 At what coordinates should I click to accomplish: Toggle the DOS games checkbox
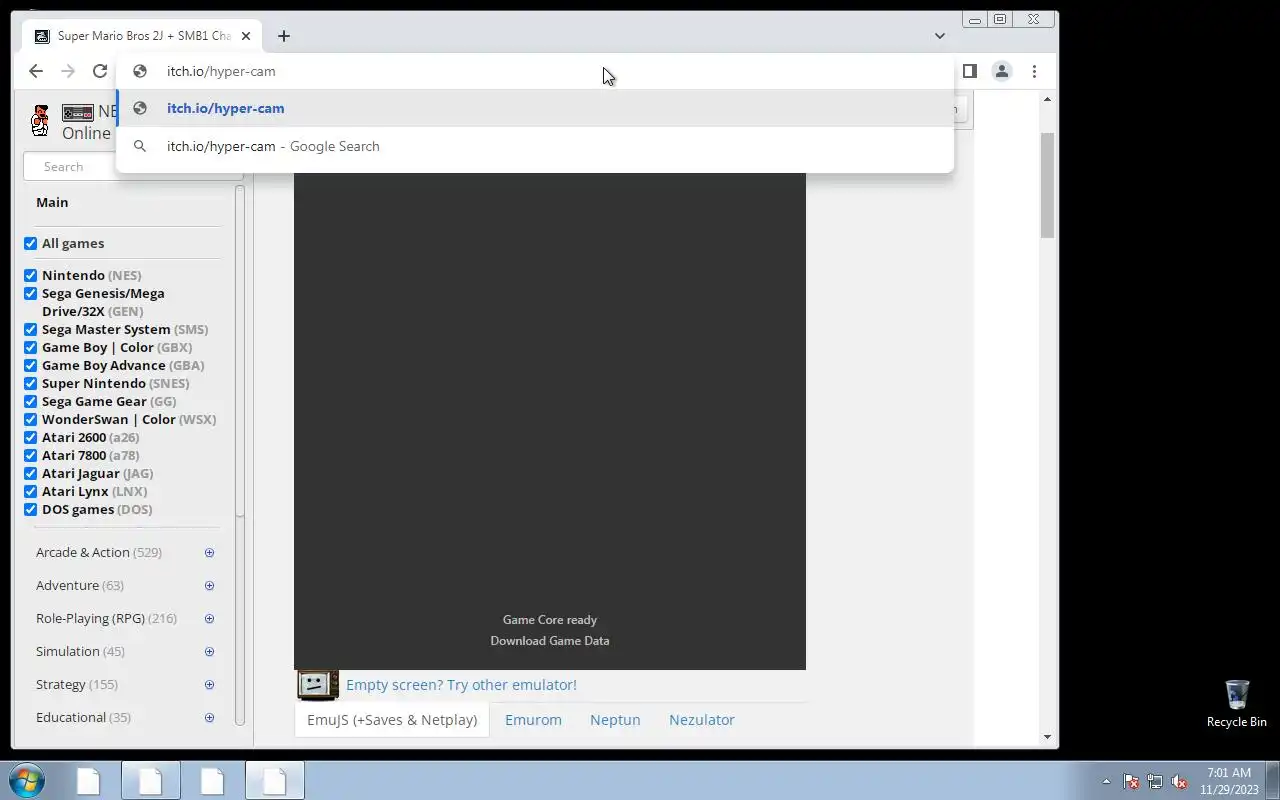(x=30, y=509)
